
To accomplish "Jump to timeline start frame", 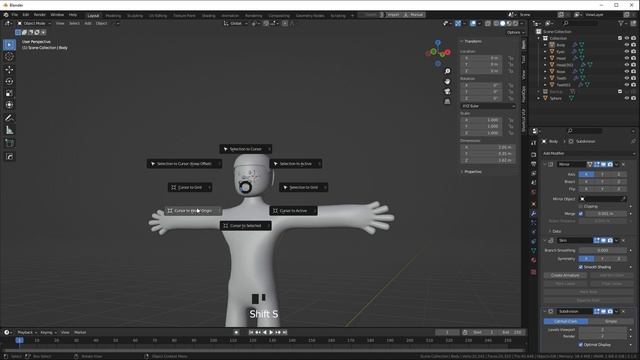I will (x=251, y=332).
